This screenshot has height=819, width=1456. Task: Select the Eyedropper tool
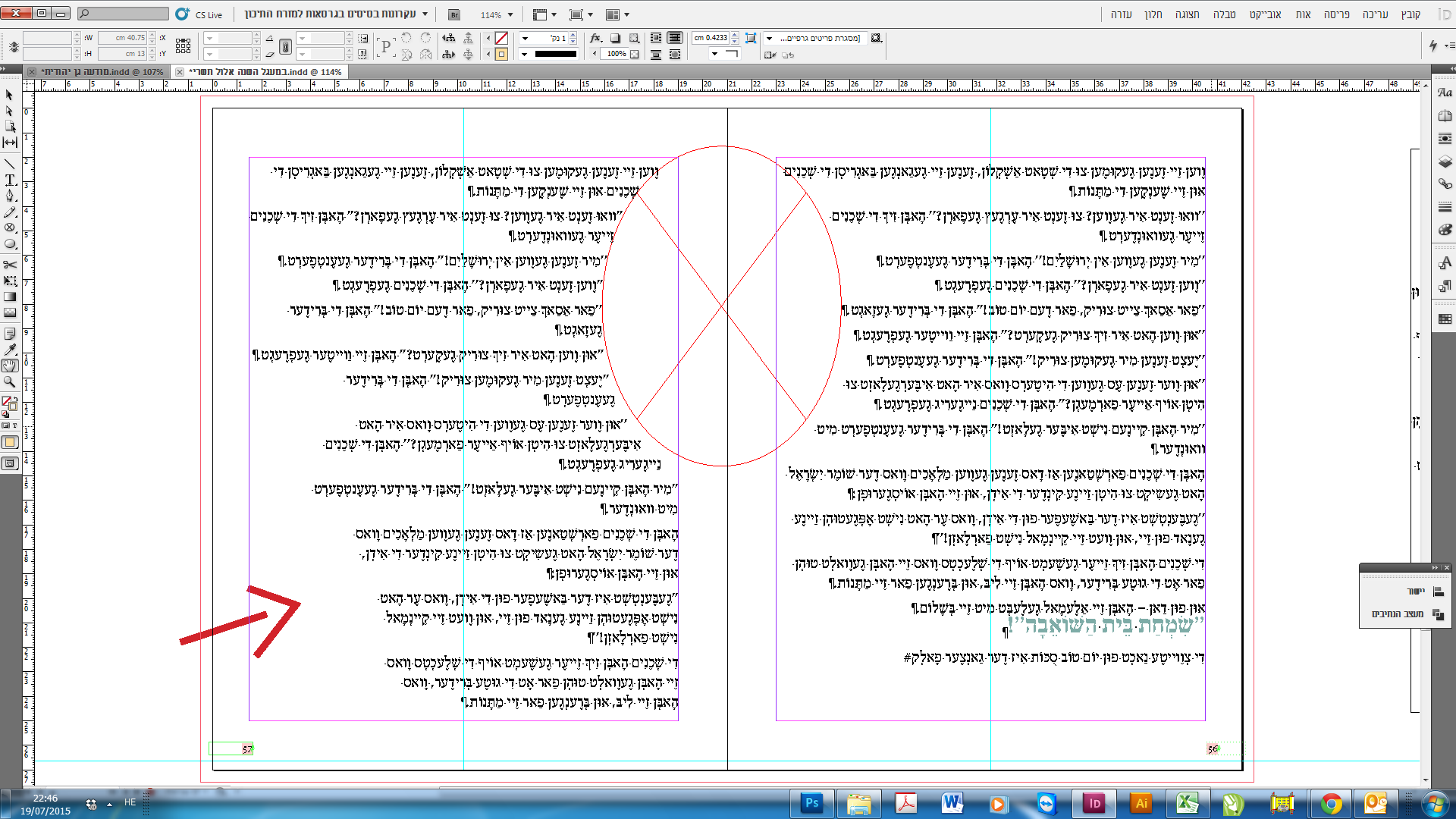pos(10,350)
